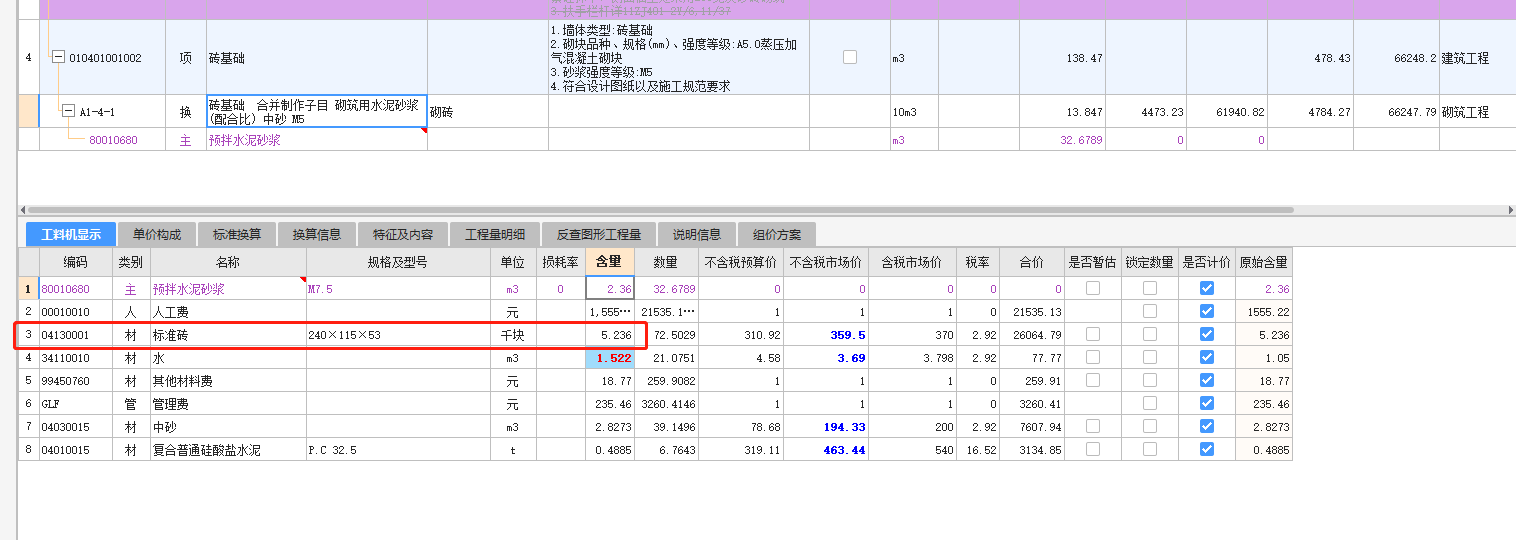
Task: Toggle 锁定数量 for 水 row
Action: pyautogui.click(x=1150, y=357)
